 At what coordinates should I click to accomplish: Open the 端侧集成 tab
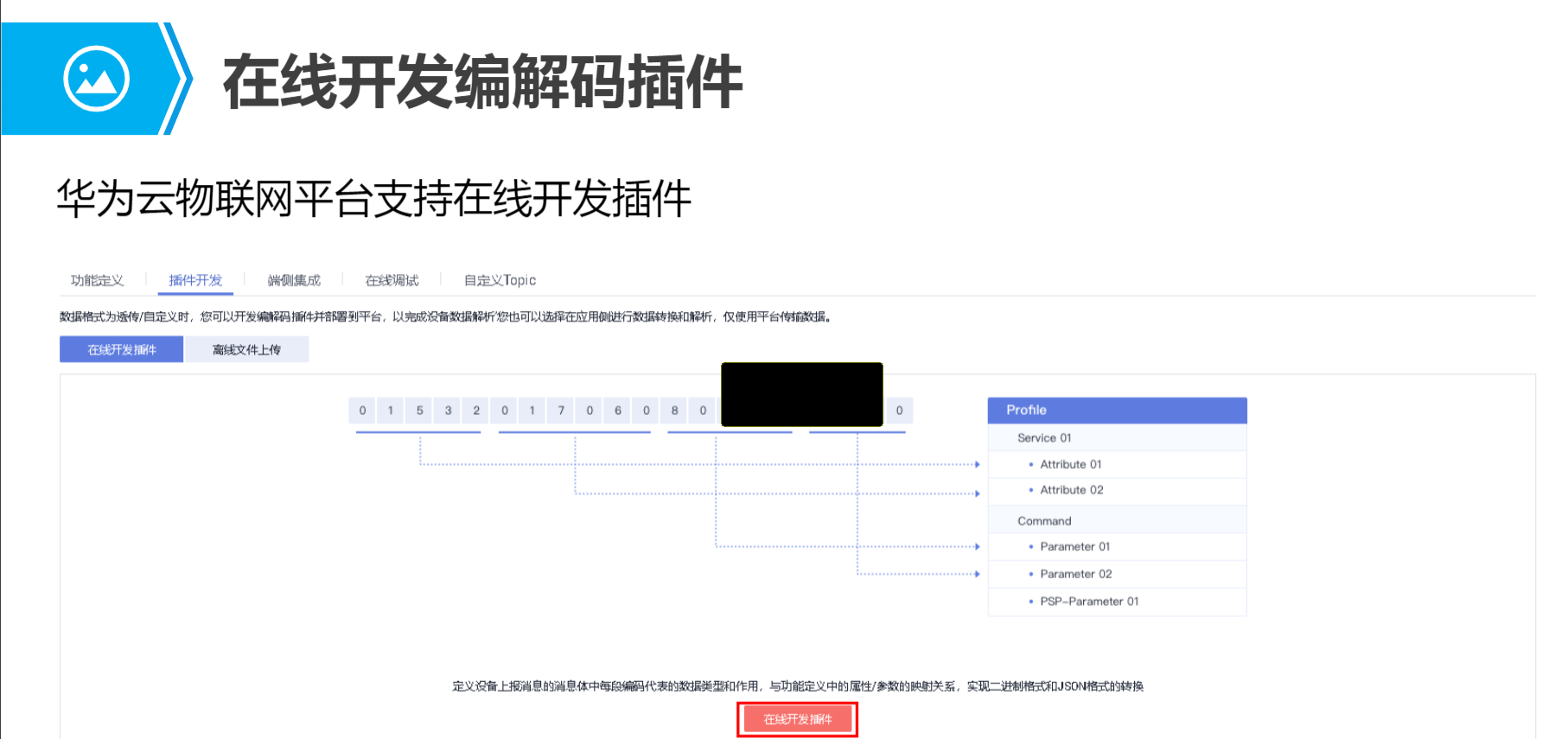pos(294,280)
